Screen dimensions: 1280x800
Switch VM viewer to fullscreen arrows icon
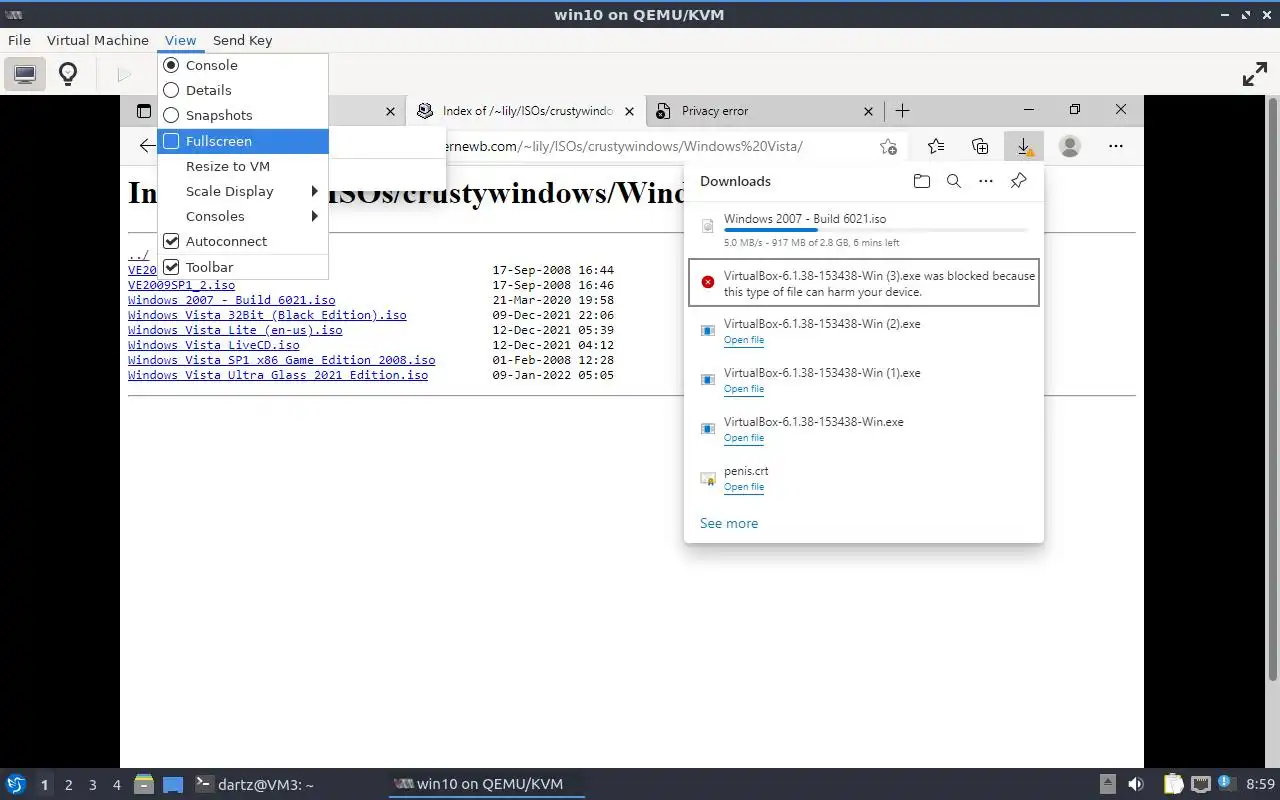point(1255,74)
